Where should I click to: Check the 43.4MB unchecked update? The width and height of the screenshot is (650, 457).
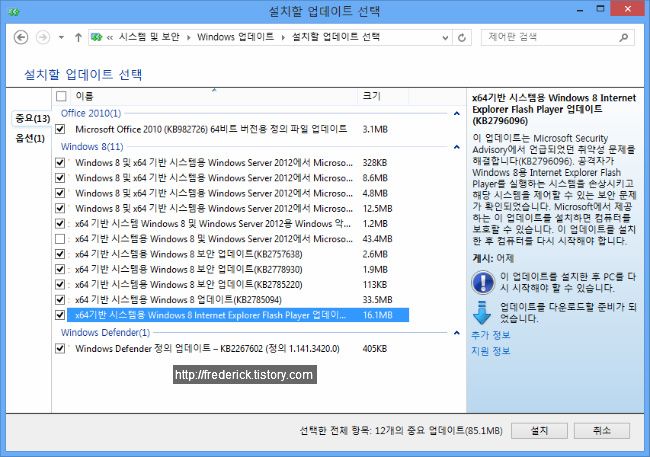coord(60,239)
